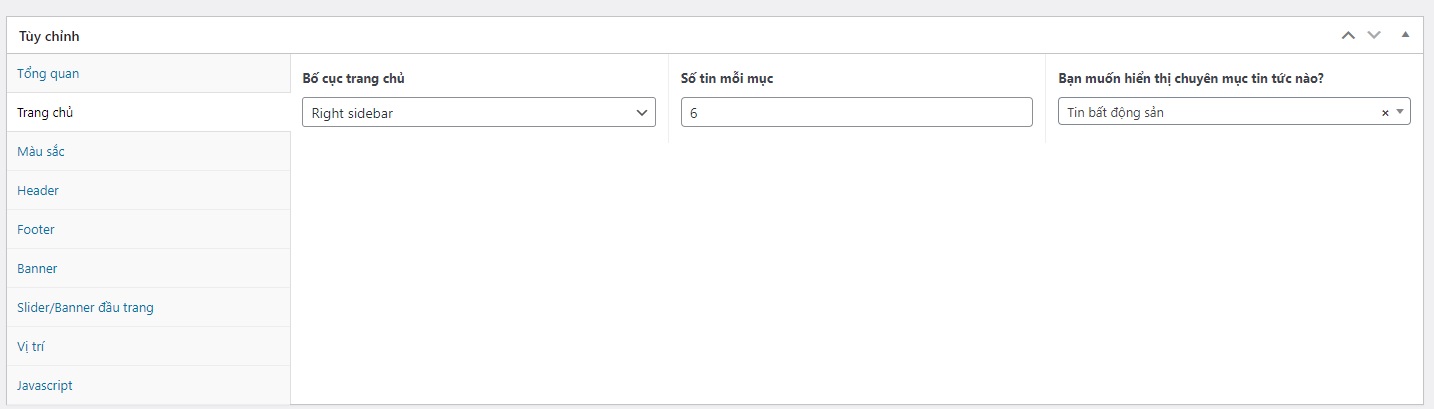This screenshot has height=409, width=1434.
Task: Collapse the Tùy chỉnh panel with the triangle toggle
Action: pos(1405,35)
